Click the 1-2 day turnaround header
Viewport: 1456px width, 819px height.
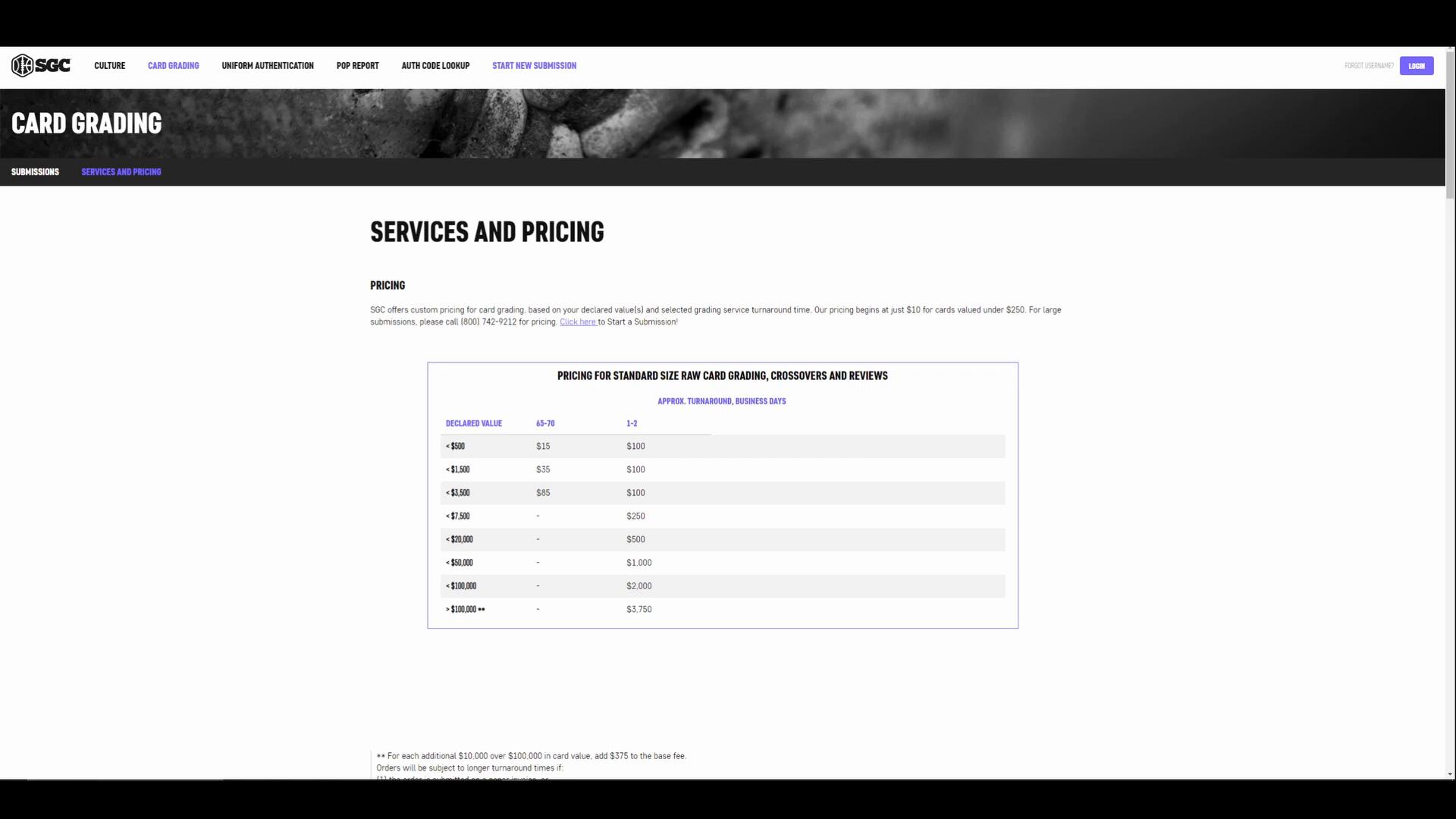tap(631, 424)
